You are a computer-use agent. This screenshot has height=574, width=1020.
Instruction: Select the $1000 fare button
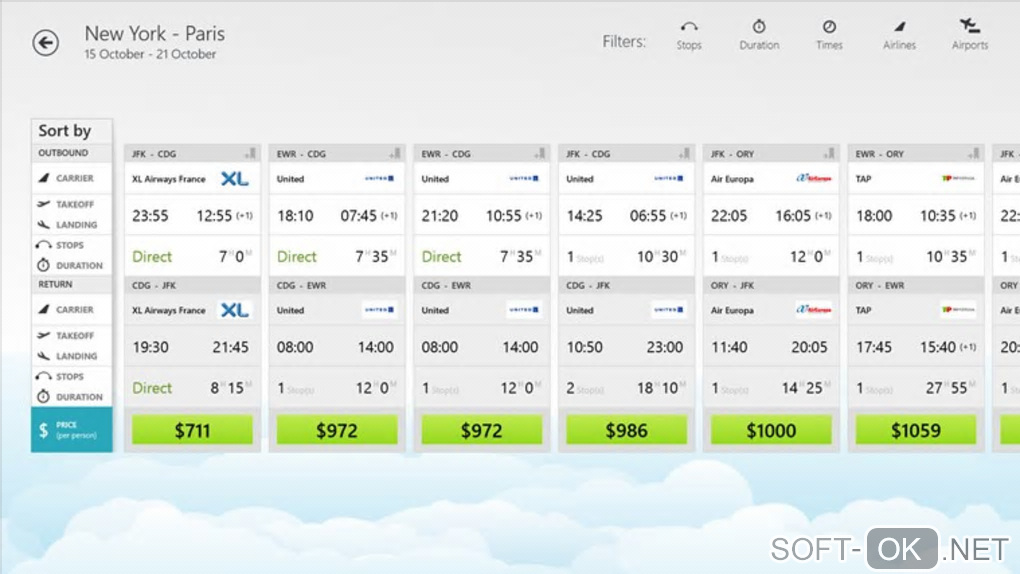click(x=771, y=430)
